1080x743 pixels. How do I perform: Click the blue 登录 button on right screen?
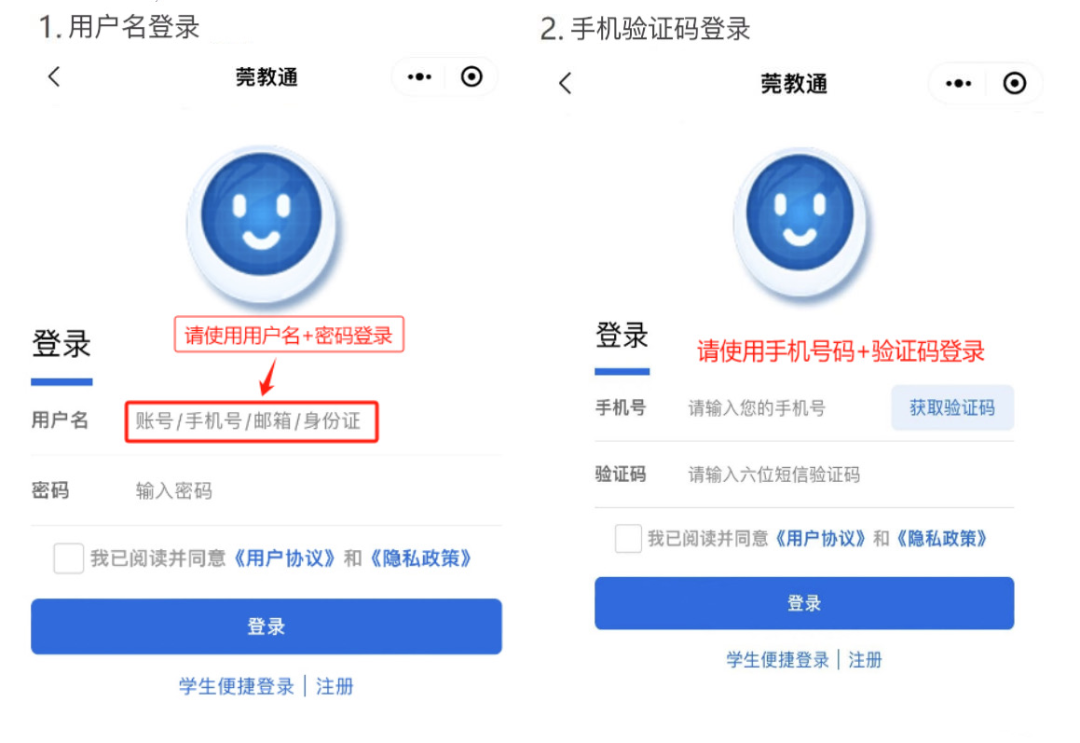[804, 603]
